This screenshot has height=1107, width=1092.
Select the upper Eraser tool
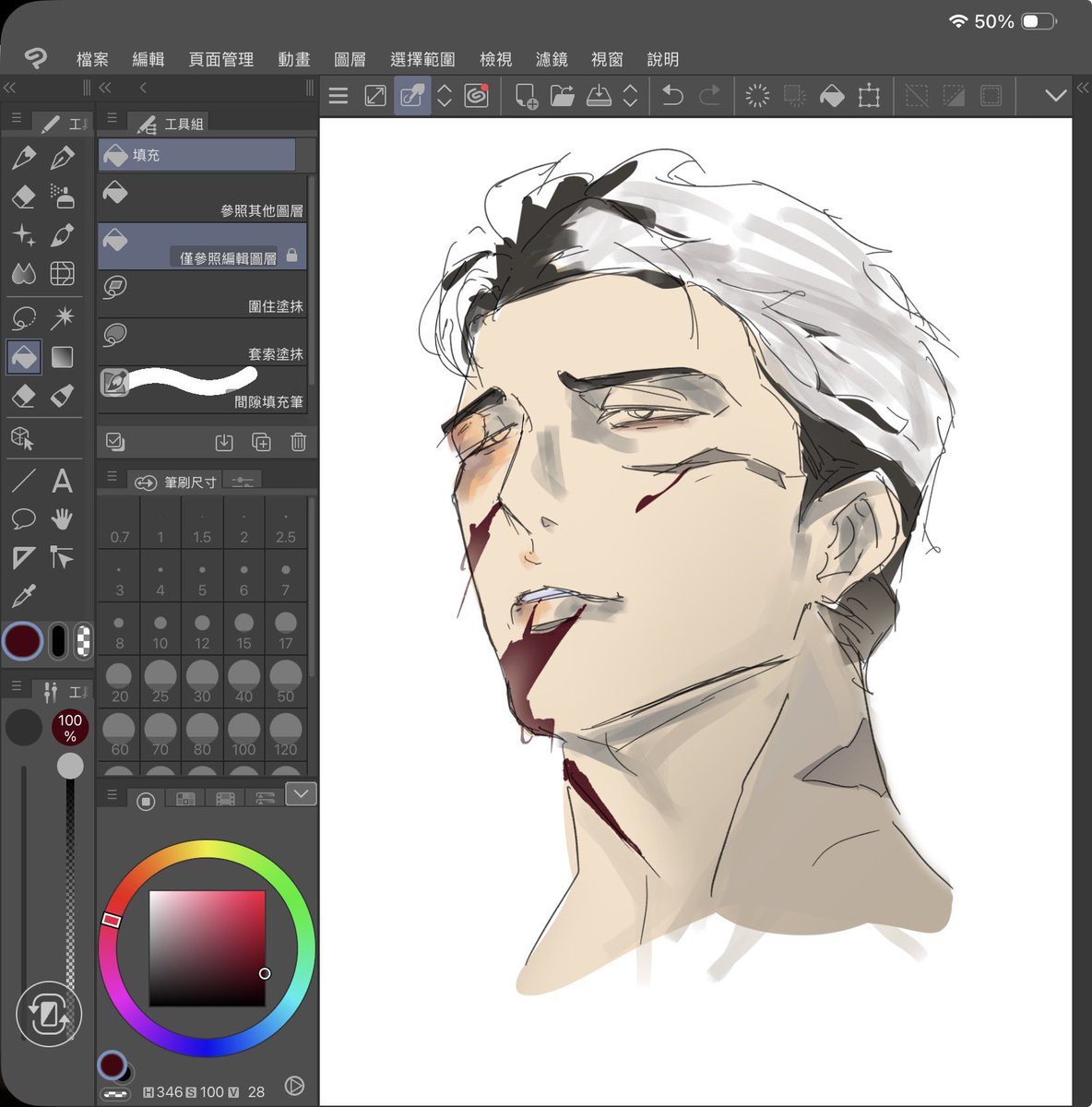point(24,196)
